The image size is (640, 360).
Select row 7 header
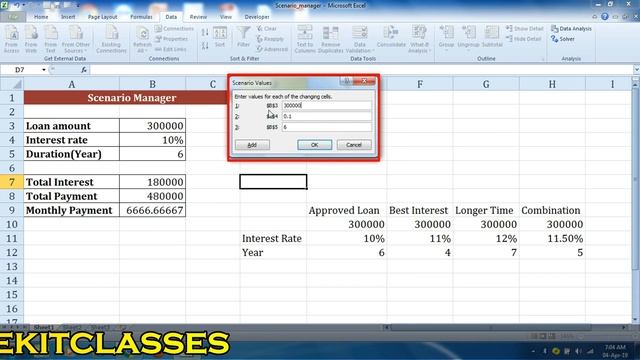click(x=12, y=182)
